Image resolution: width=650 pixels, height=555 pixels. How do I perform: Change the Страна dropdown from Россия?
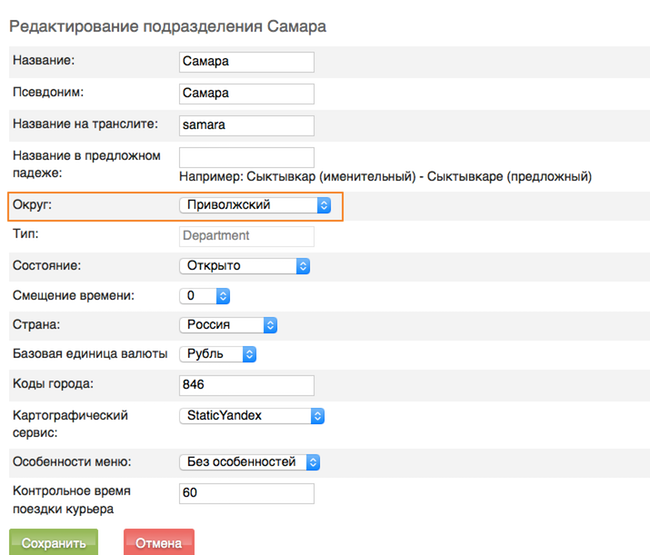point(228,325)
